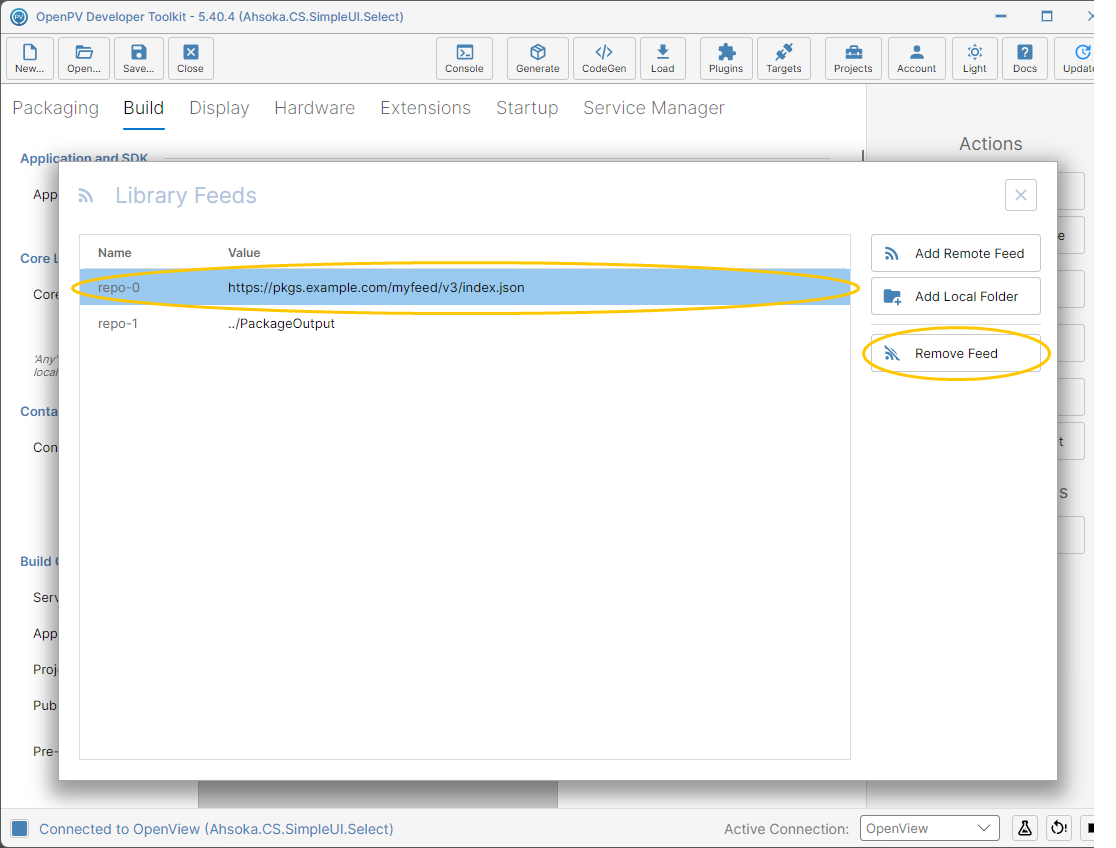Open the Docs help icon
The height and width of the screenshot is (848, 1116).
coord(1024,58)
